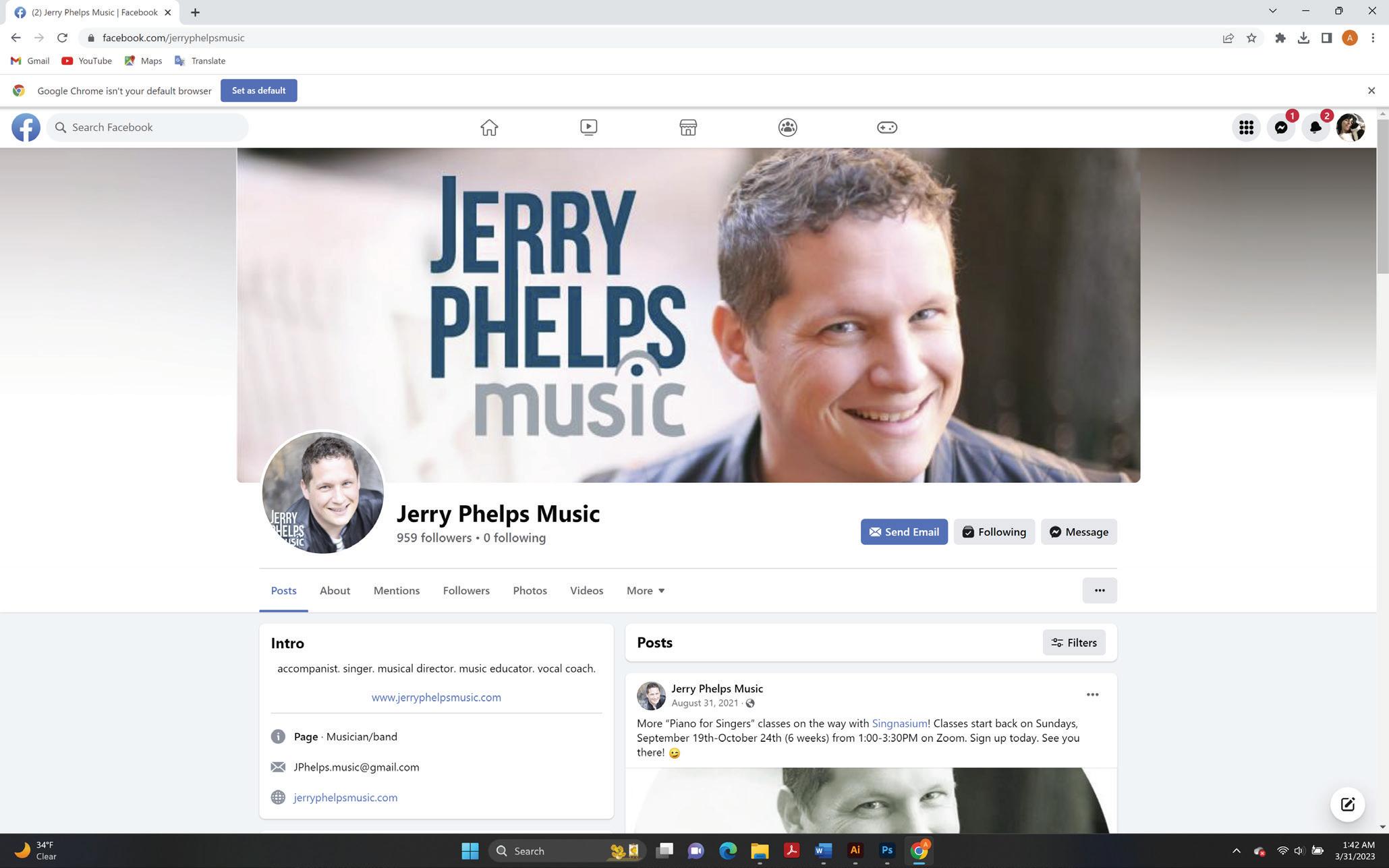
Task: Open Illustrator from taskbar
Action: tap(855, 851)
